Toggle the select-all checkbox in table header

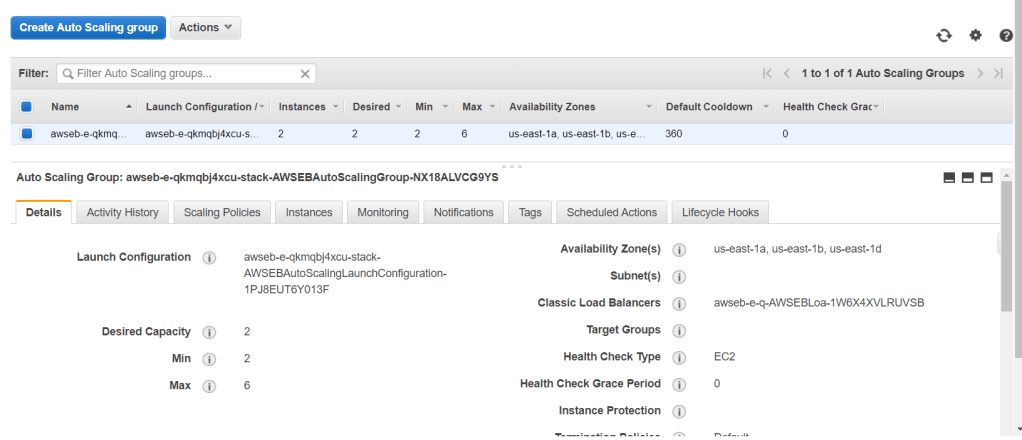[x=27, y=107]
